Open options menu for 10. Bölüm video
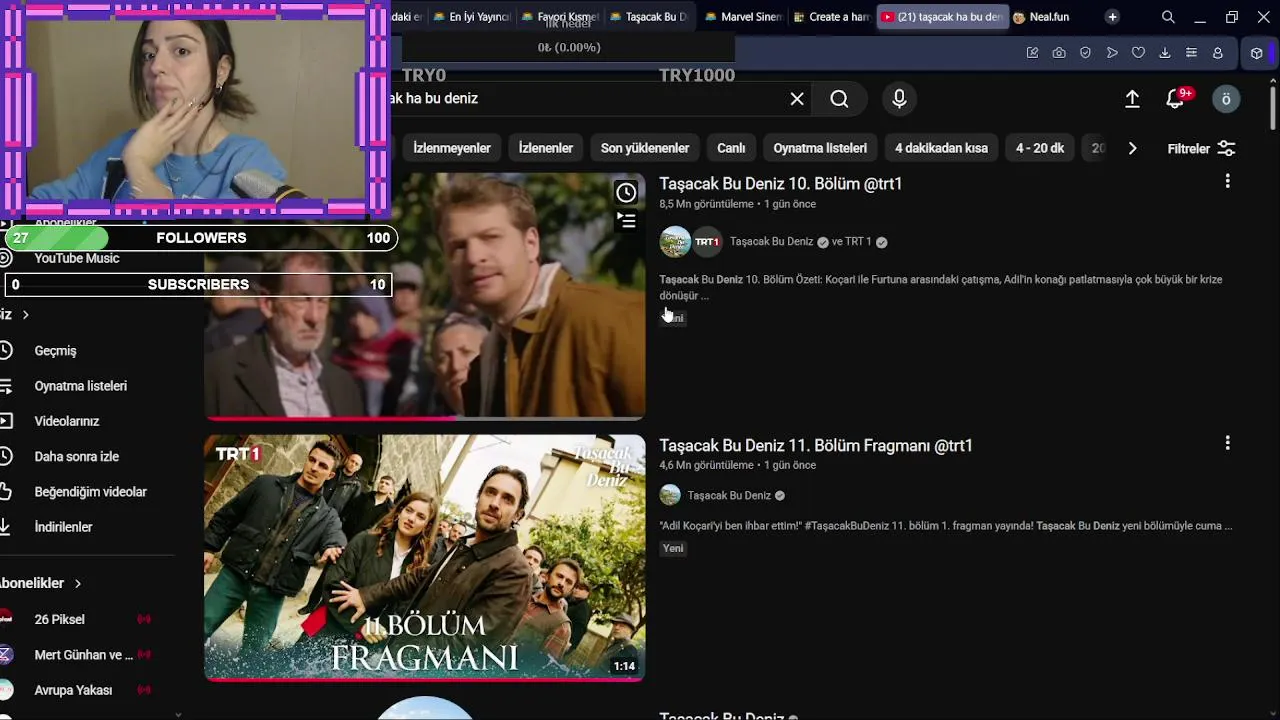This screenshot has height=720, width=1280. 1228,181
